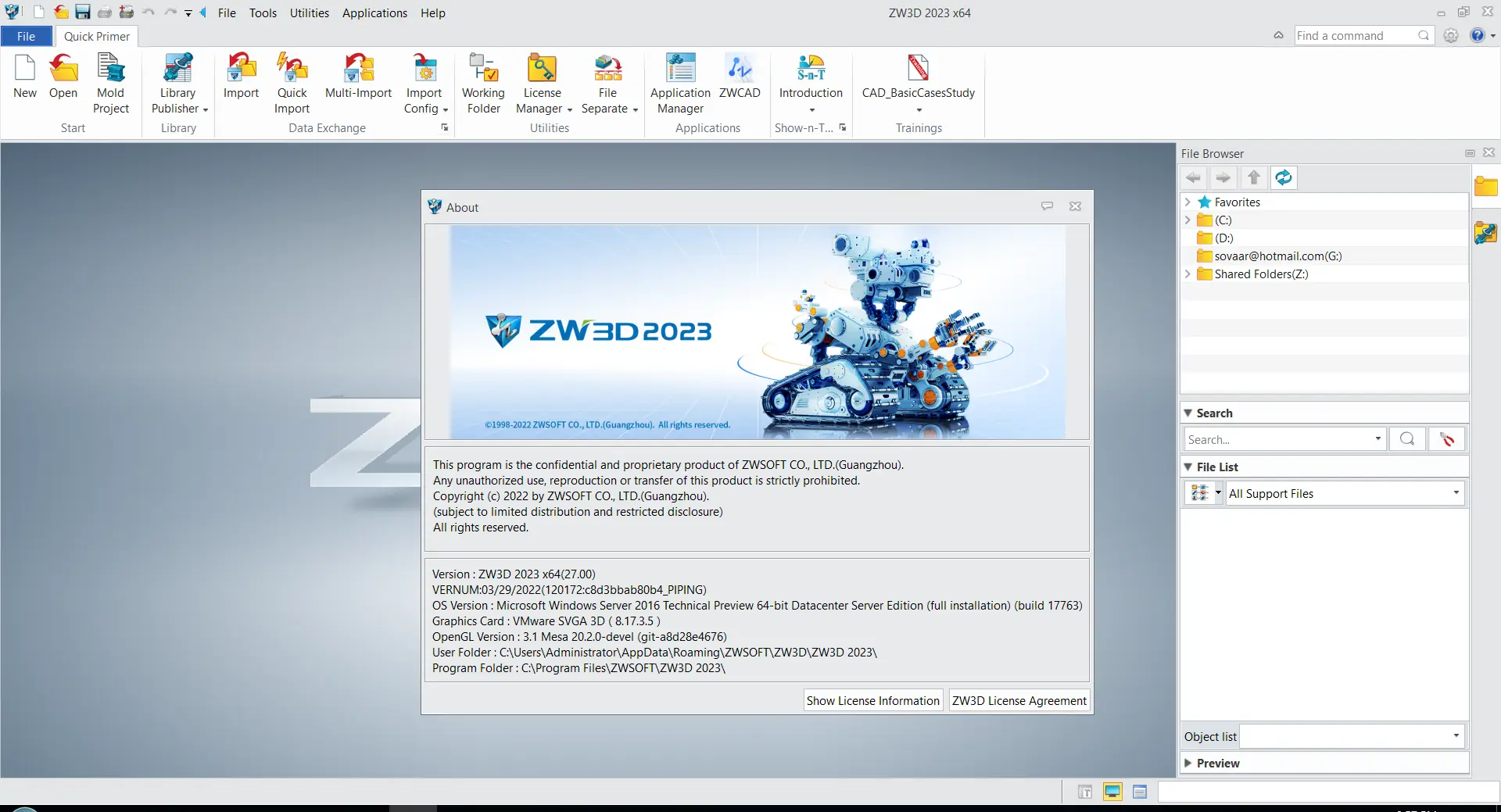The height and width of the screenshot is (812, 1501).
Task: Open the search history dropdown arrow
Action: (1377, 439)
